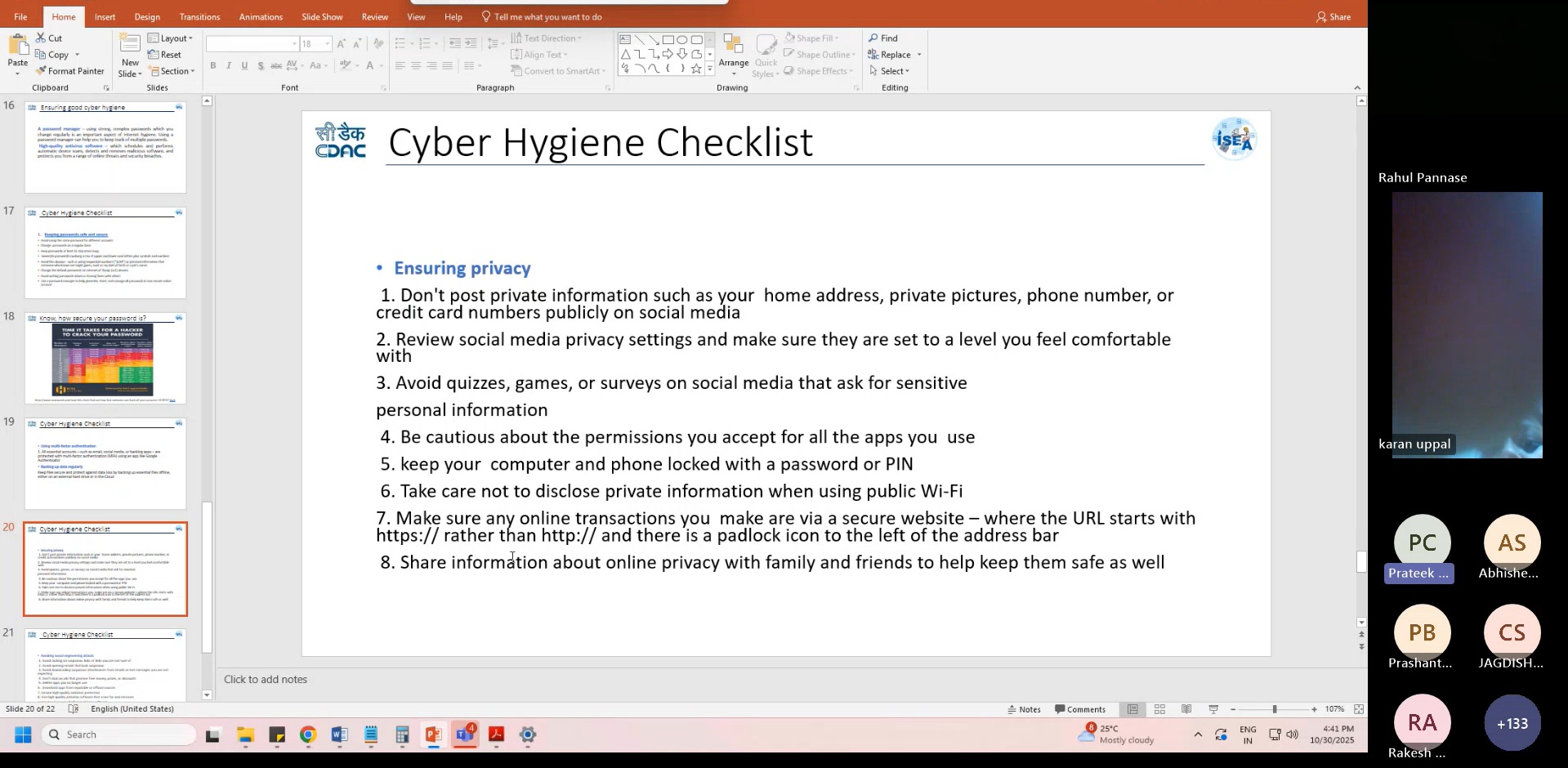Screen dimensions: 1568x768
Task: Expand the Section dropdown
Action: (x=171, y=71)
